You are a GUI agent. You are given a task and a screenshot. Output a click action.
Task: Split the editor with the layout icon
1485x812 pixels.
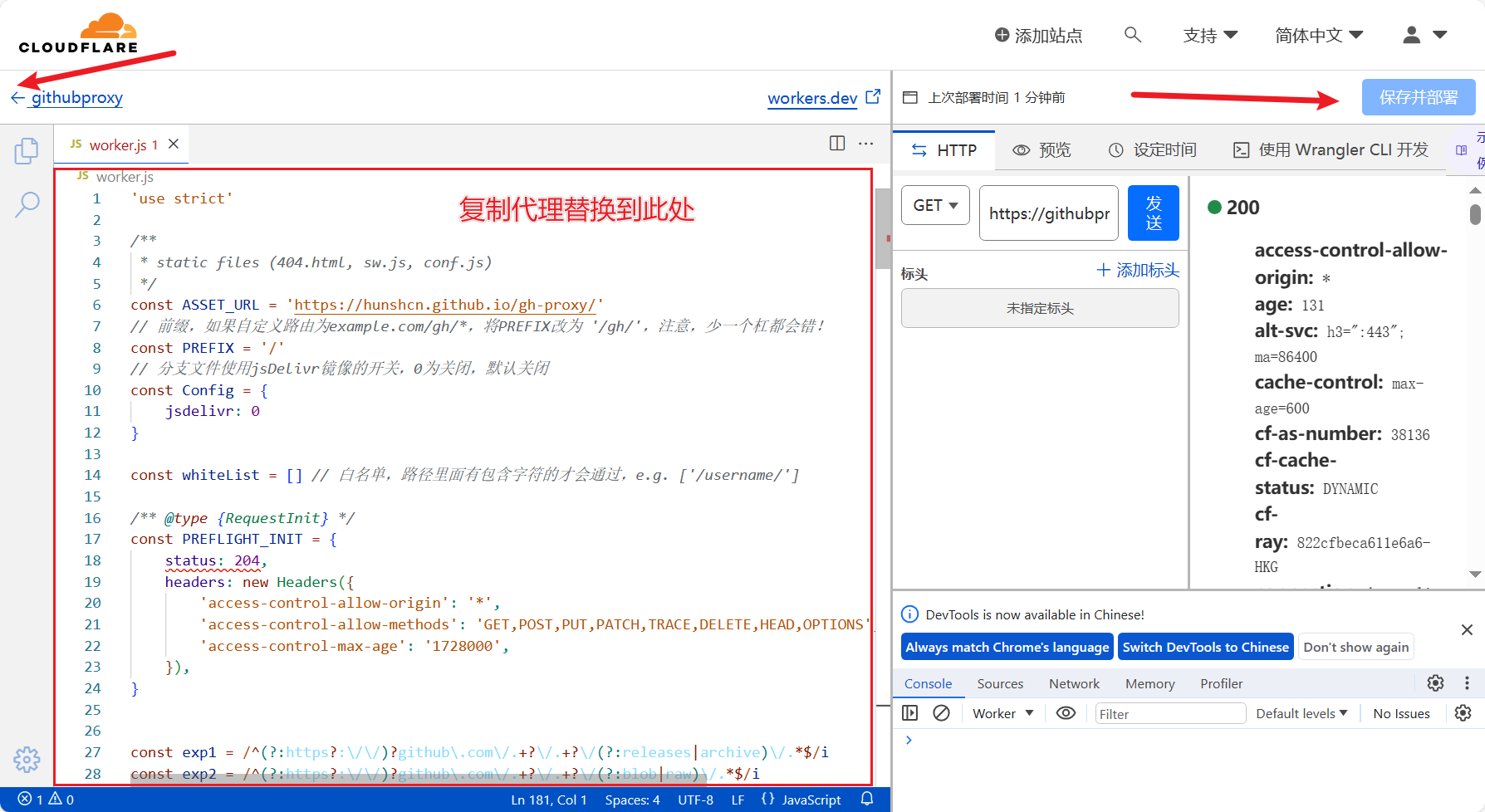tap(837, 144)
